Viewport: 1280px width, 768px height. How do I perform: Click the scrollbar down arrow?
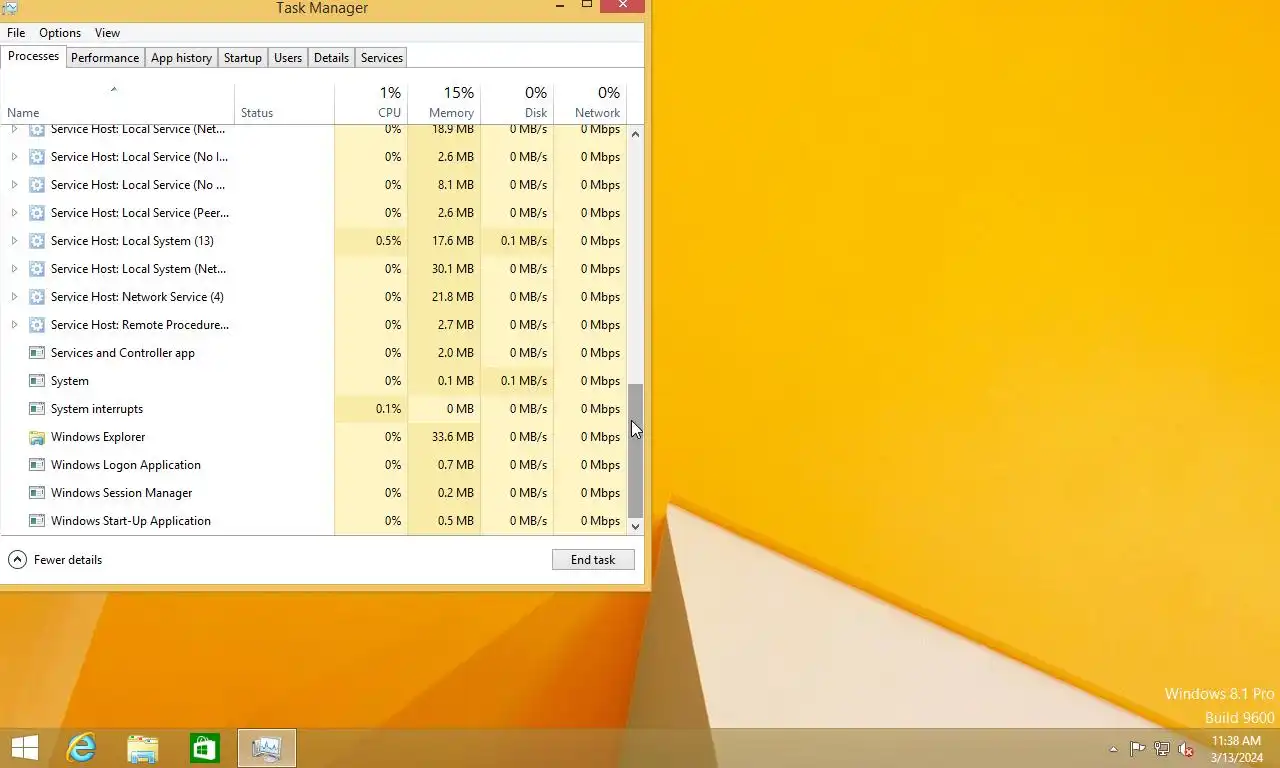click(x=635, y=526)
